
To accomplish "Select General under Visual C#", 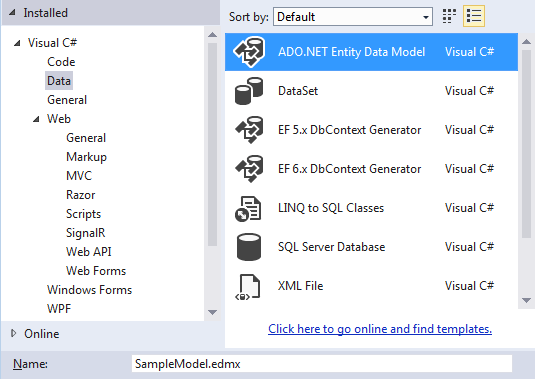I will pyautogui.click(x=67, y=100).
